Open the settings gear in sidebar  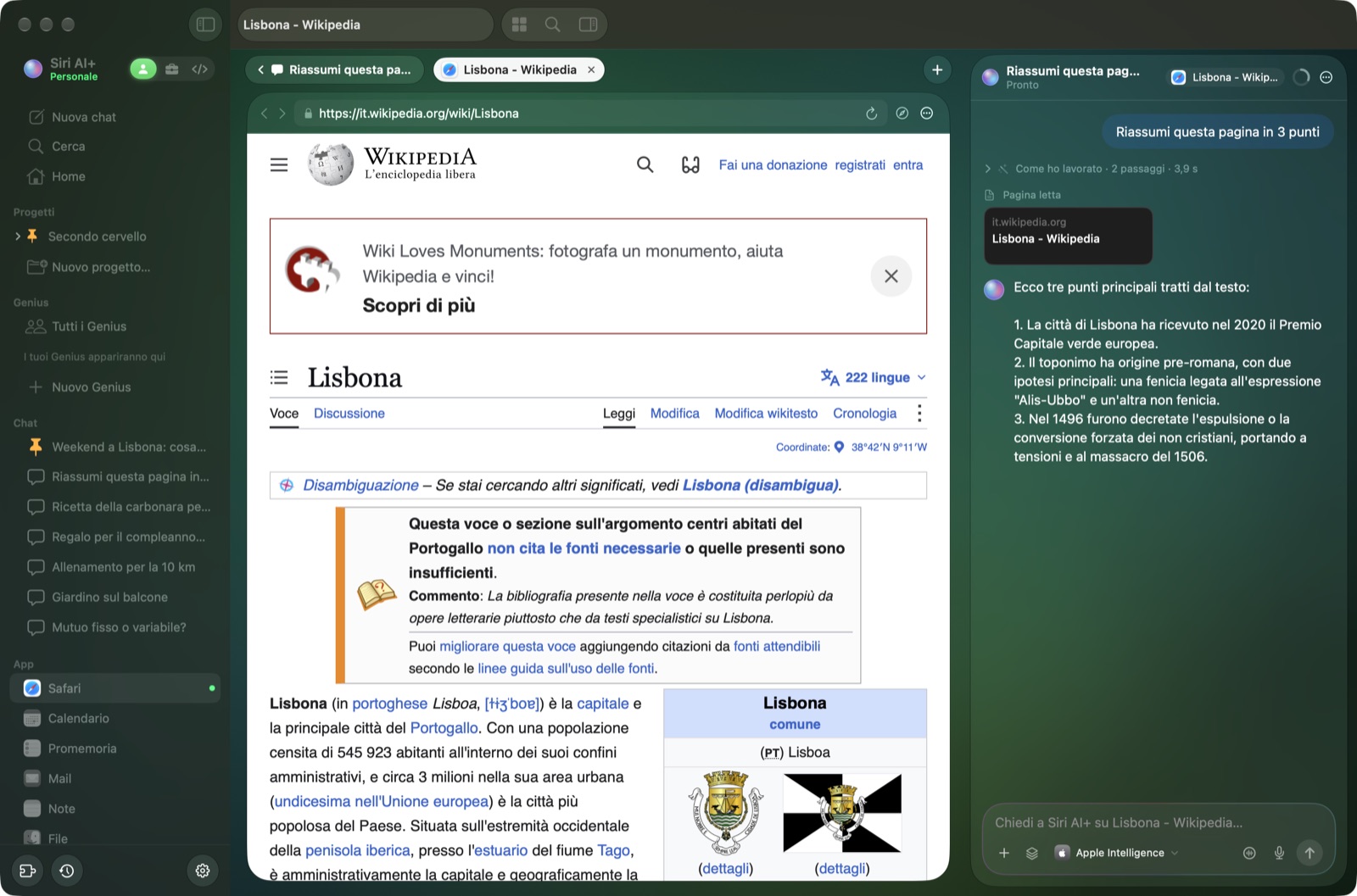[202, 871]
